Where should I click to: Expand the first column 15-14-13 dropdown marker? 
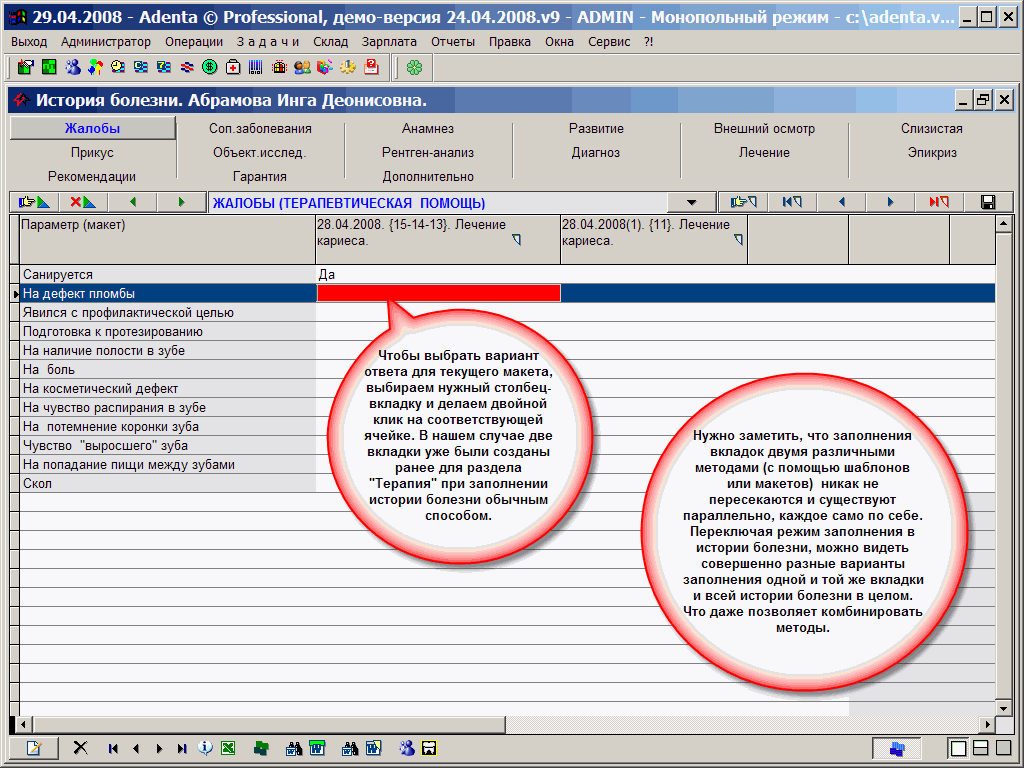tap(516, 240)
